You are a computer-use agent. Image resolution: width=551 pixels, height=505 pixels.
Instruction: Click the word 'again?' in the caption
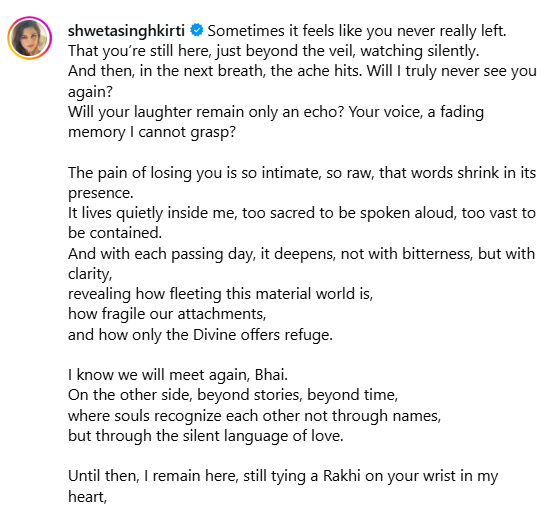90,92
